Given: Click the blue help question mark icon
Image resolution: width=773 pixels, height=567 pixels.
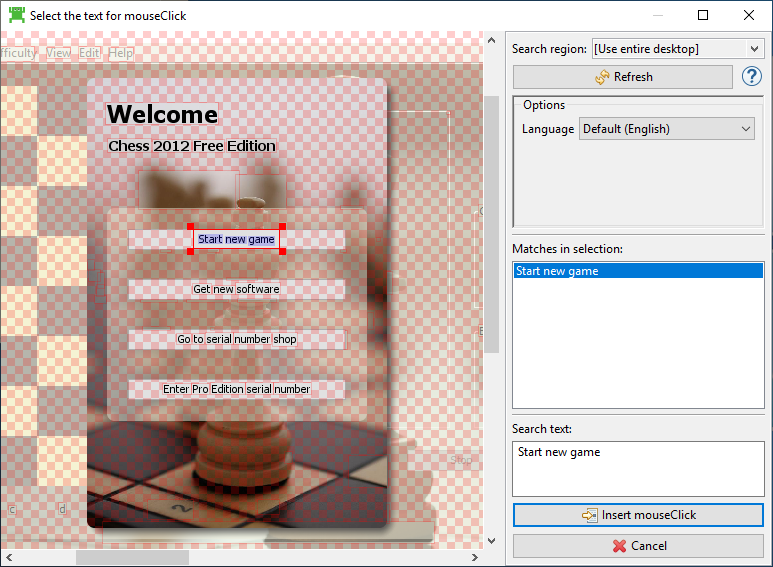Looking at the screenshot, I should click(752, 77).
